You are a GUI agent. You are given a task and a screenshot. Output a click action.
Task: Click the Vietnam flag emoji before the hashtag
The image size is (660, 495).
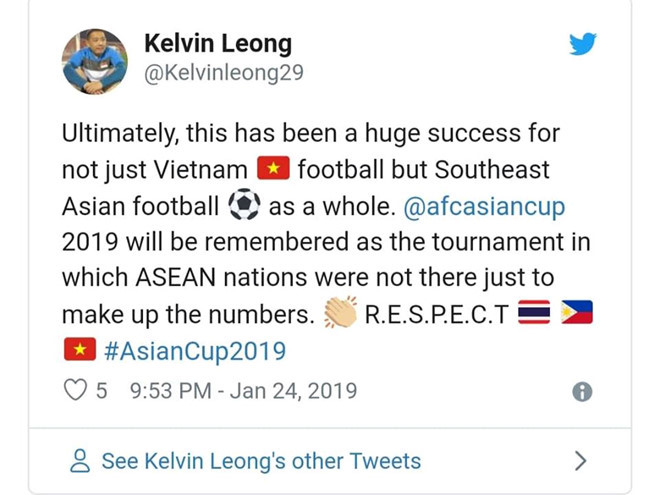click(x=79, y=351)
